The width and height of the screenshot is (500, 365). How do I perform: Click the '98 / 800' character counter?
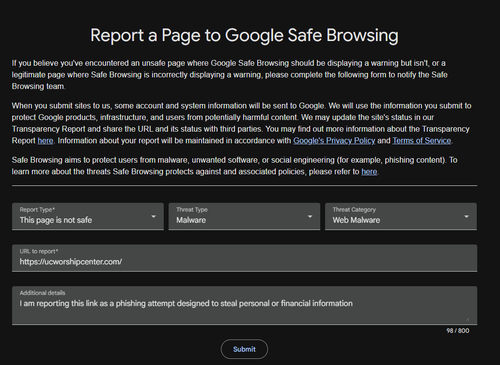pyautogui.click(x=458, y=331)
